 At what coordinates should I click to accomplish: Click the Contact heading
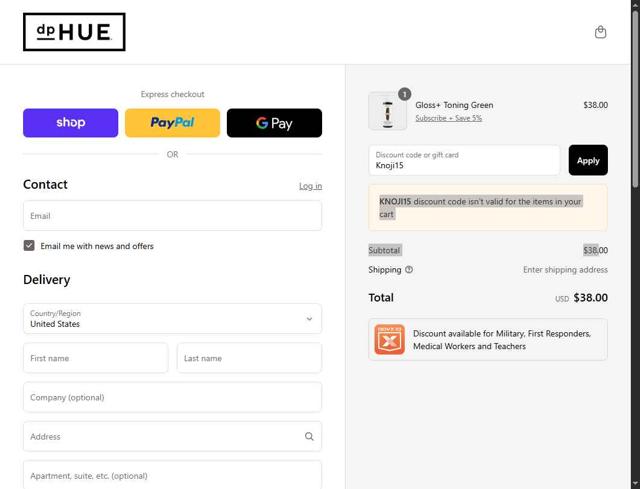[x=45, y=184]
